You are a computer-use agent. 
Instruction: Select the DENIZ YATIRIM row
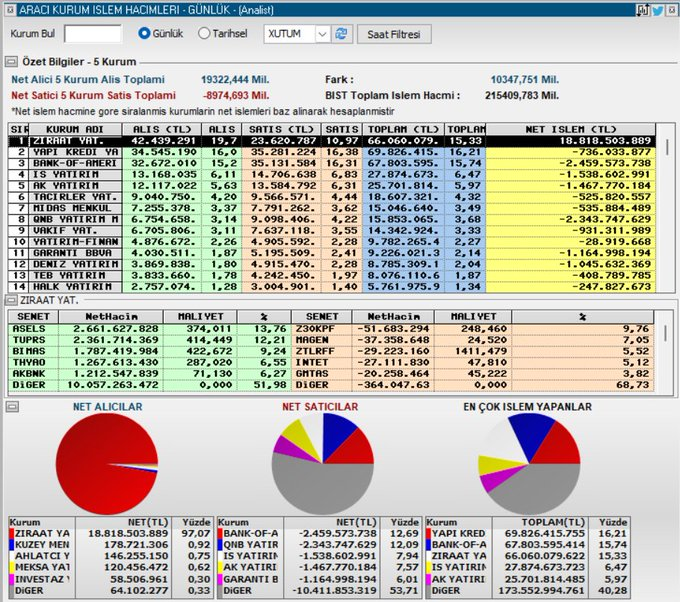coord(332,265)
